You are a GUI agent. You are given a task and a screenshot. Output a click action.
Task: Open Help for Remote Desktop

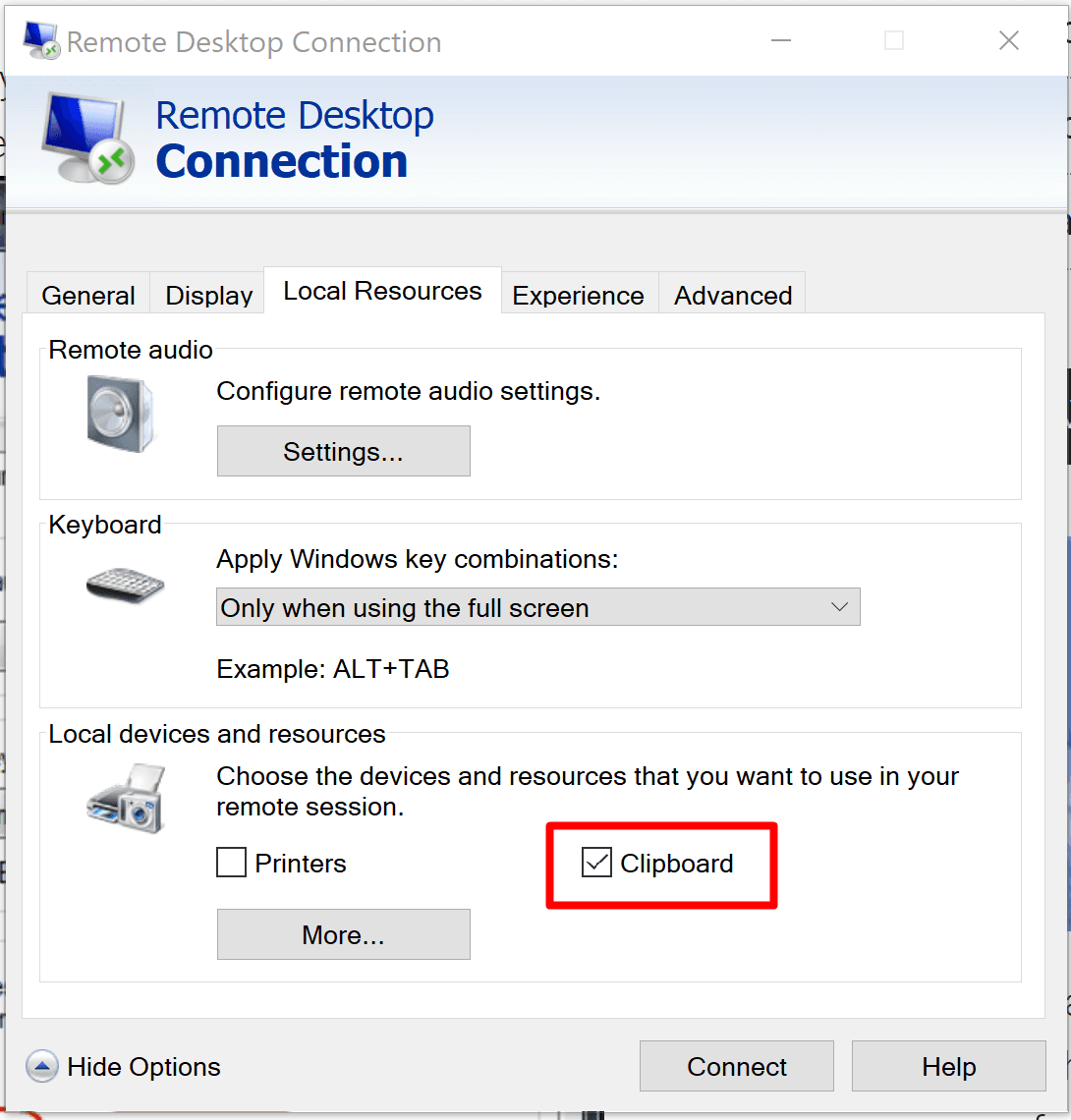point(948,1067)
